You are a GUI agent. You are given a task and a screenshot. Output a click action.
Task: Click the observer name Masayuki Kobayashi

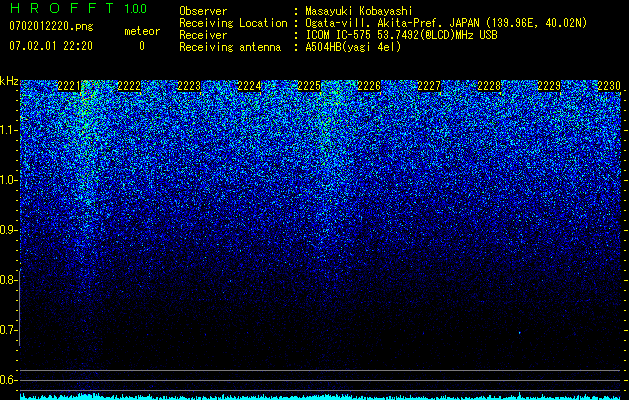(x=359, y=11)
